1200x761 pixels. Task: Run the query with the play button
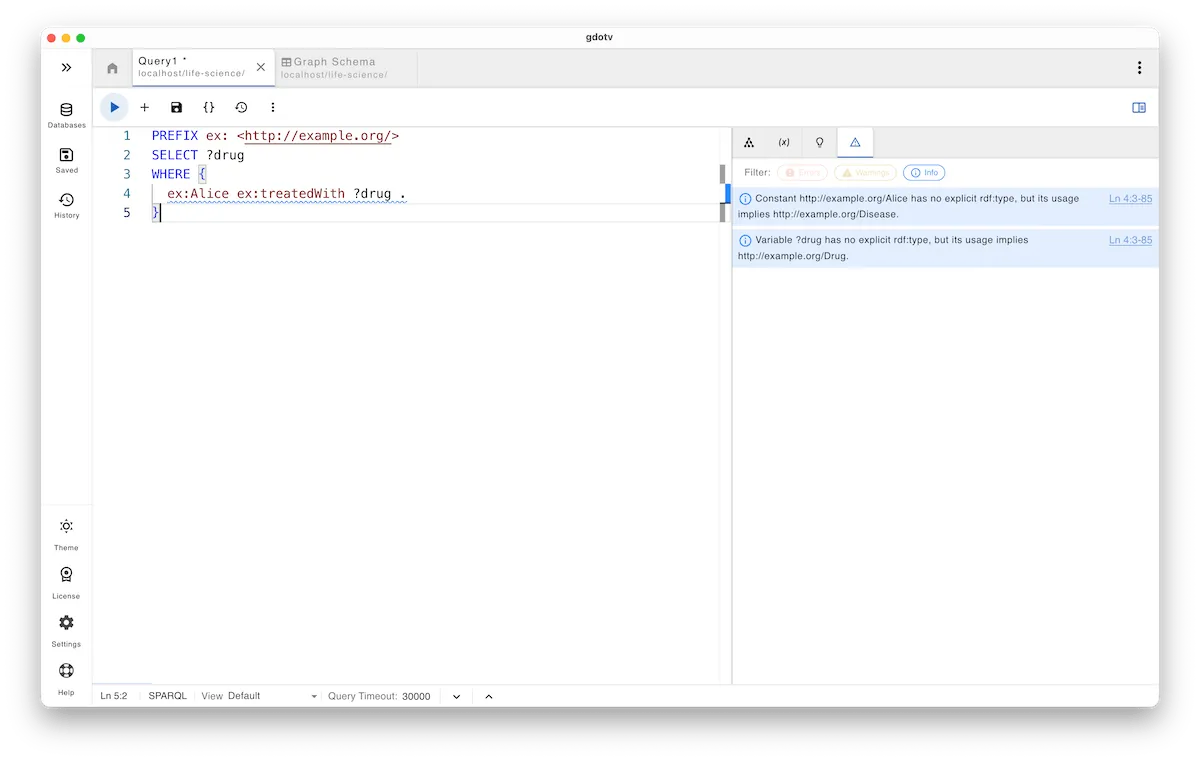[114, 107]
